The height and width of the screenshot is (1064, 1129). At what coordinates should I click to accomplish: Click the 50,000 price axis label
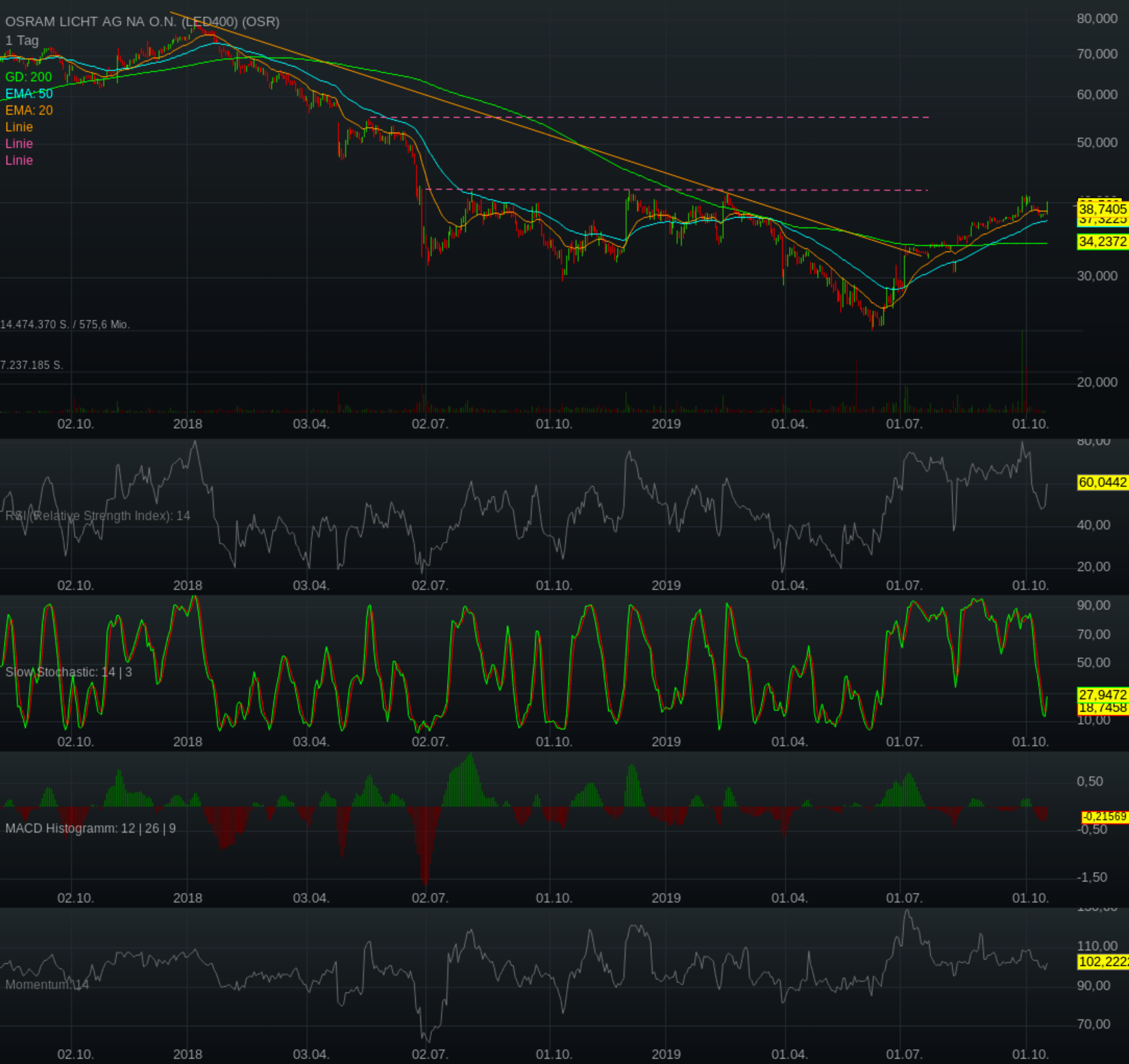click(1097, 143)
